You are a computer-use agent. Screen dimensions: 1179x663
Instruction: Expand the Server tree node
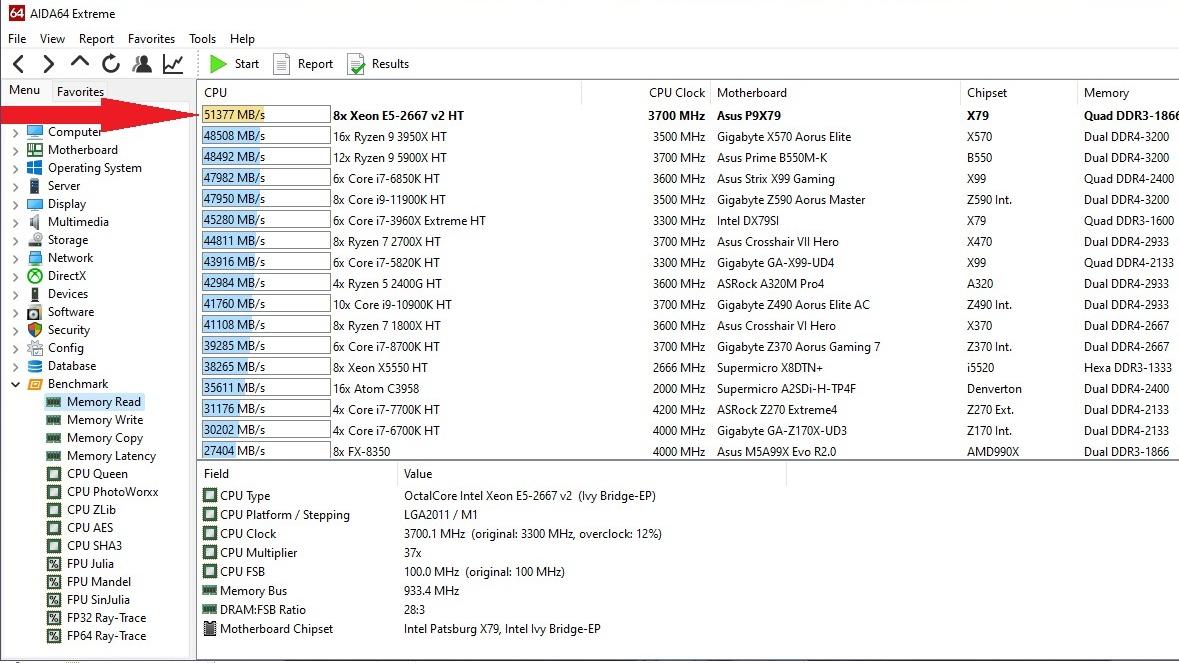coord(15,186)
